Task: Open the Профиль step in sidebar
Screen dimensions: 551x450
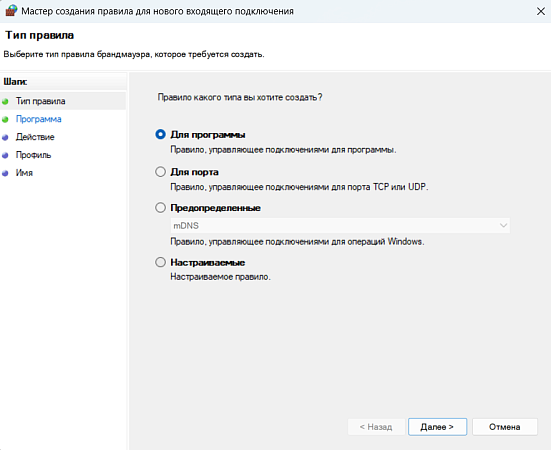Action: [x=33, y=155]
